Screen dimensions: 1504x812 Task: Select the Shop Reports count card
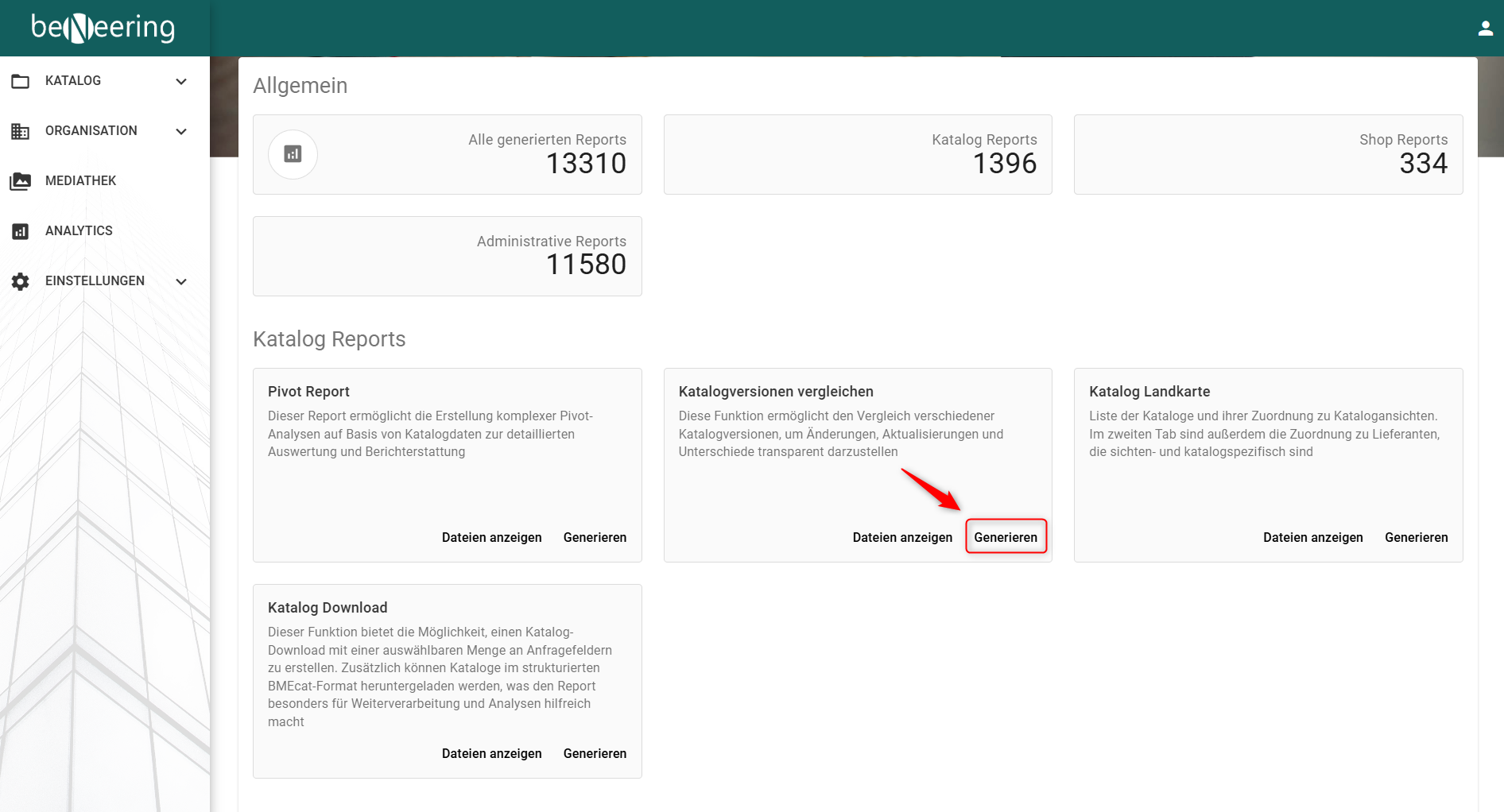1269,155
